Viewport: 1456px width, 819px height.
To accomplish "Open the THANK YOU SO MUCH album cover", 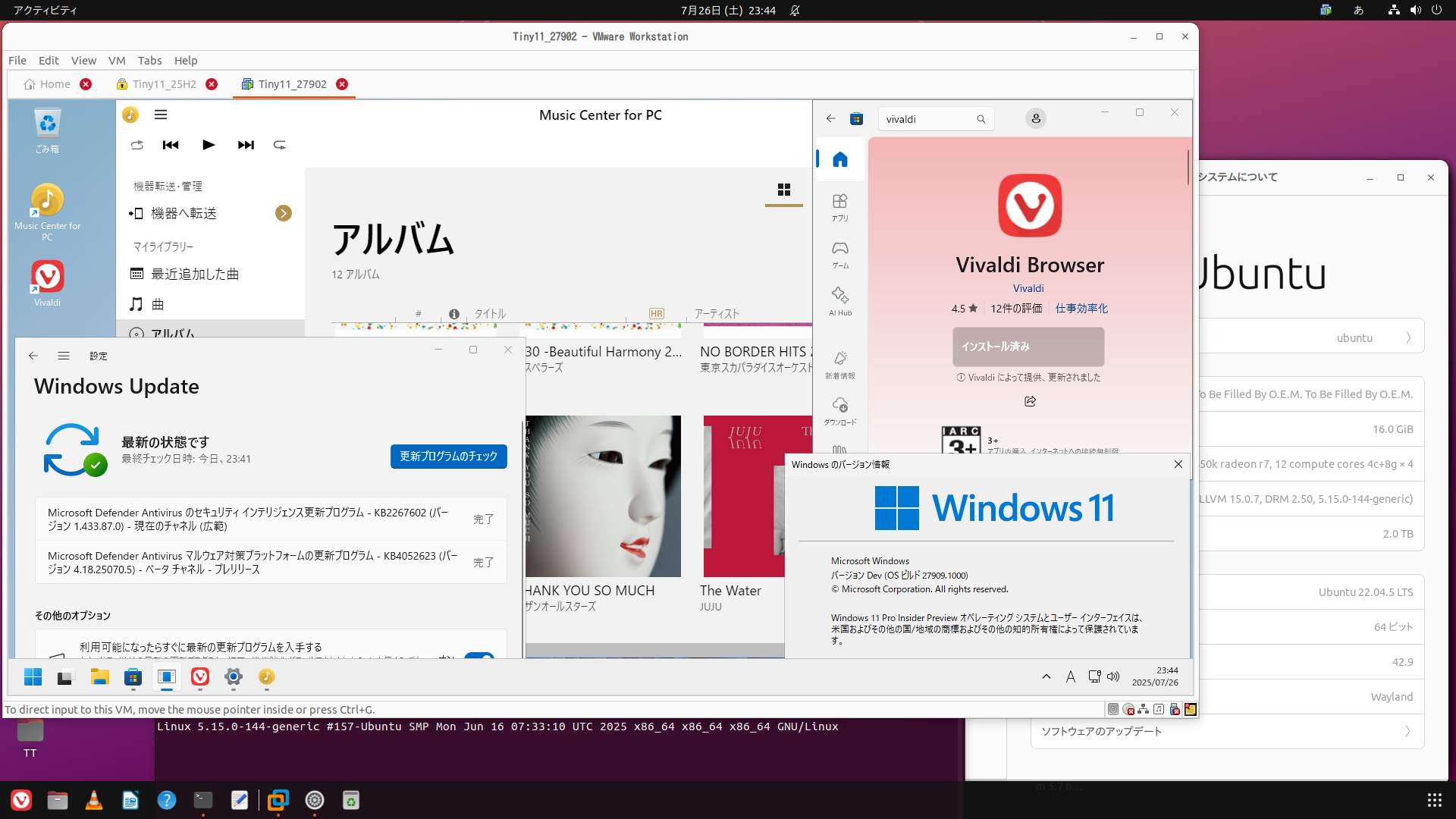I will click(603, 496).
